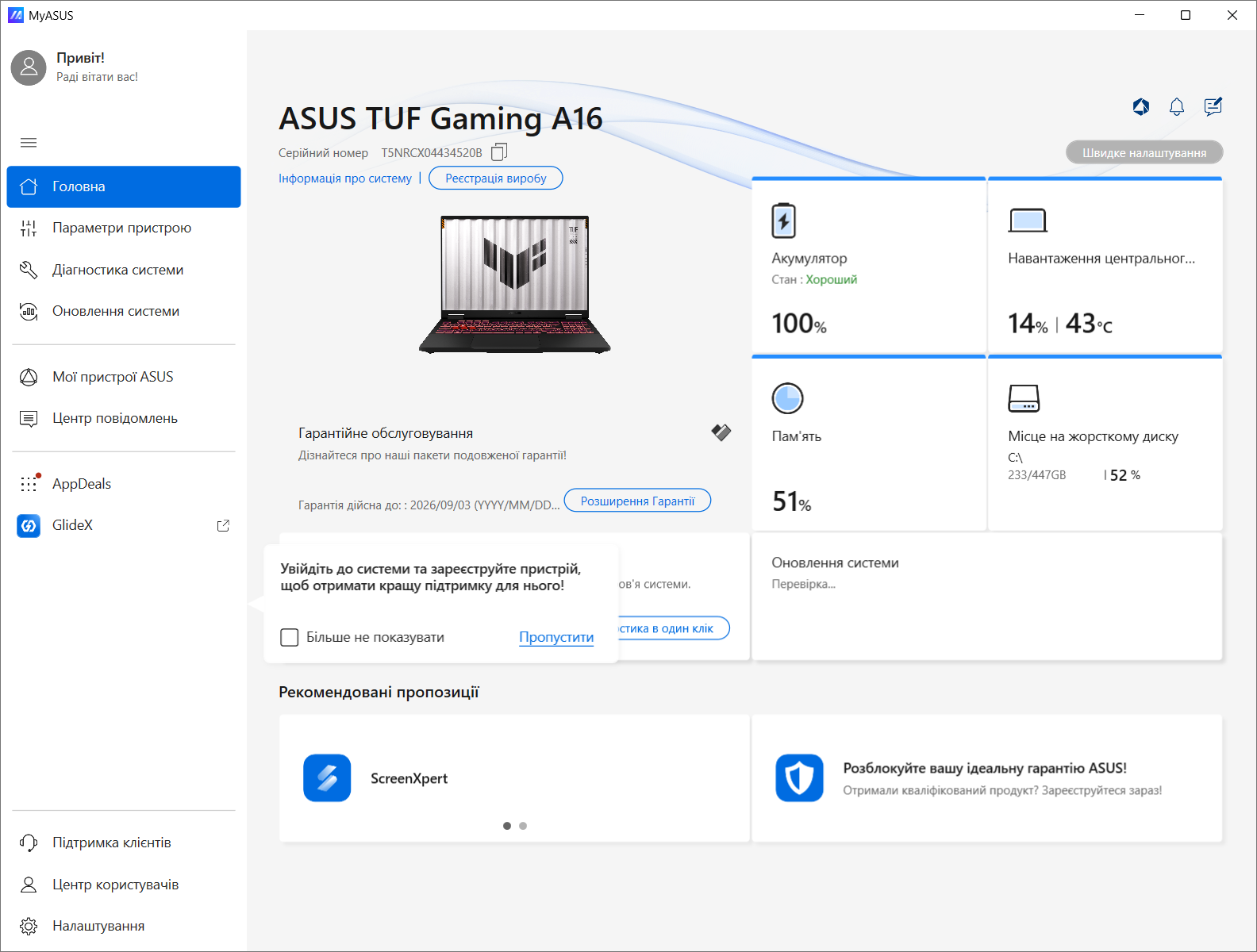The image size is (1257, 952).
Task: Open the feedback icon in the header
Action: click(1213, 107)
